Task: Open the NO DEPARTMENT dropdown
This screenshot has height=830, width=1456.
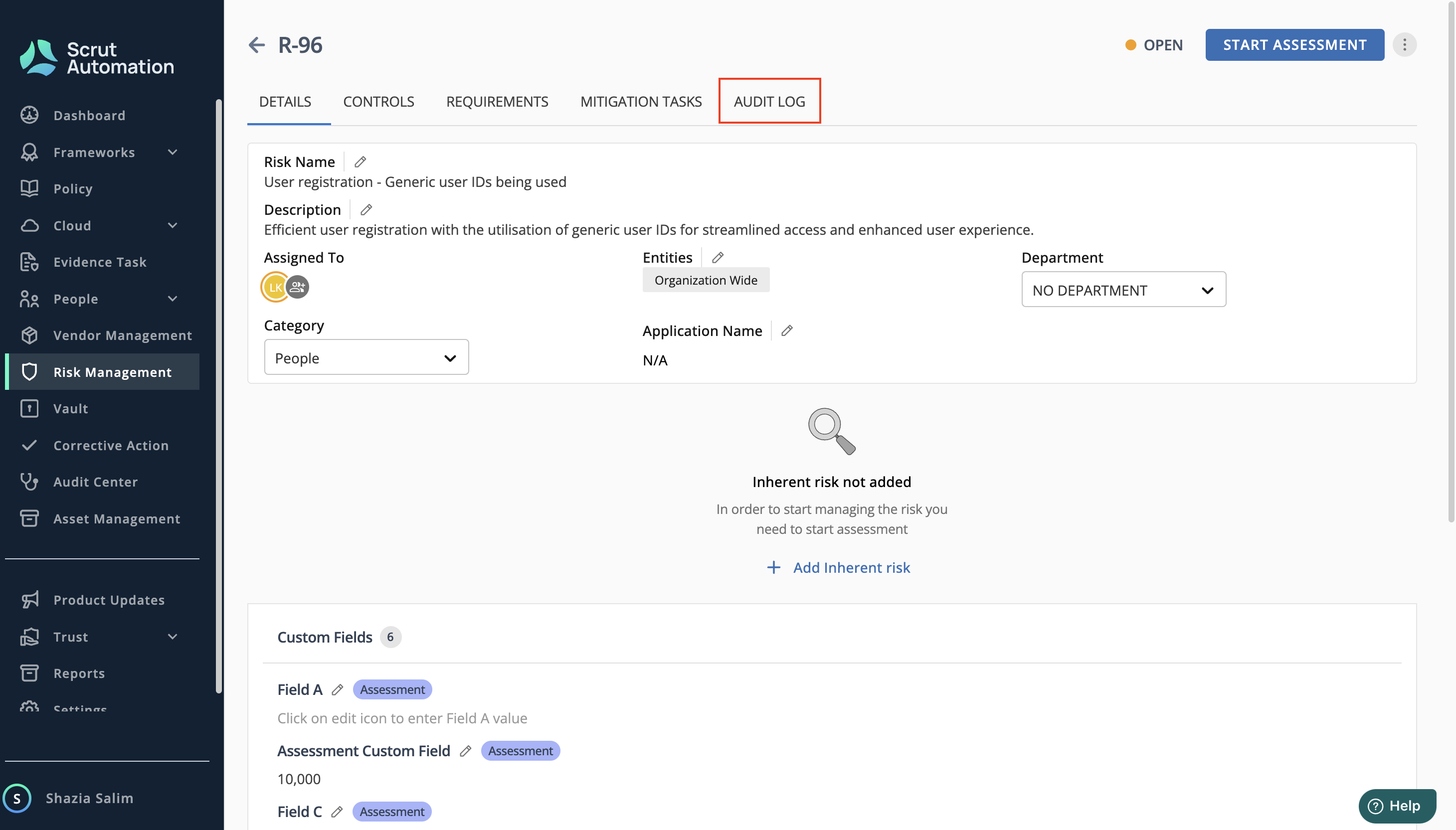Action: point(1123,290)
